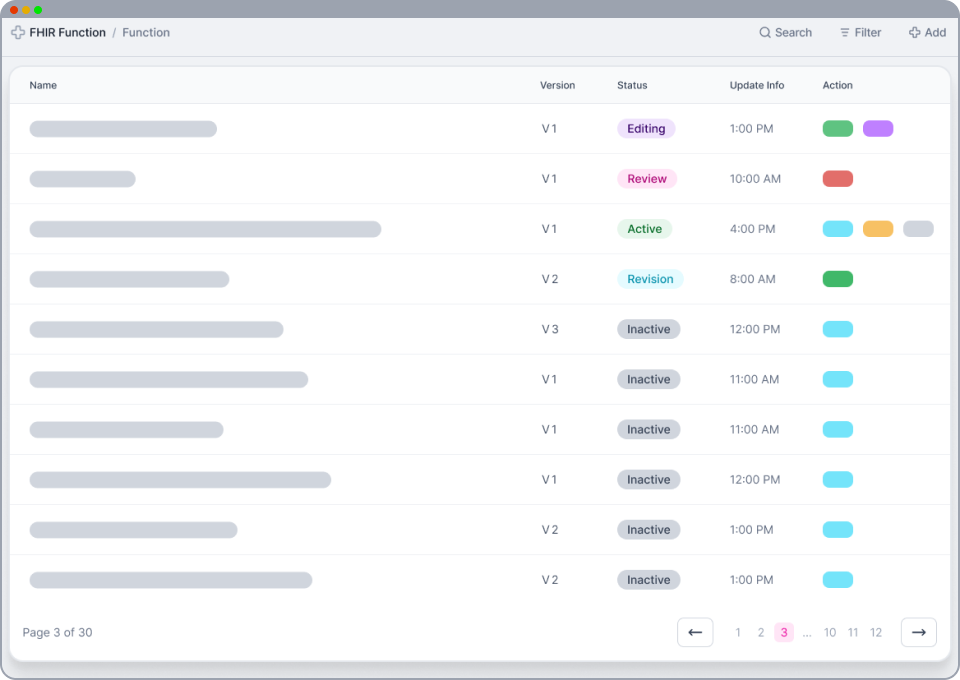The height and width of the screenshot is (680, 960).
Task: Click orange action pill in Active row
Action: point(877,229)
